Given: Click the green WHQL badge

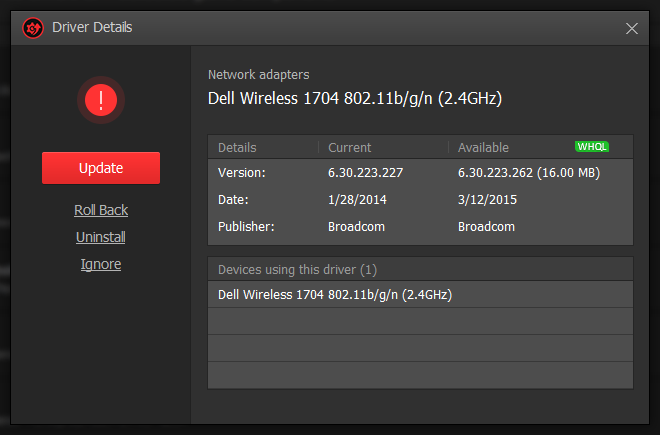Looking at the screenshot, I should (x=592, y=147).
